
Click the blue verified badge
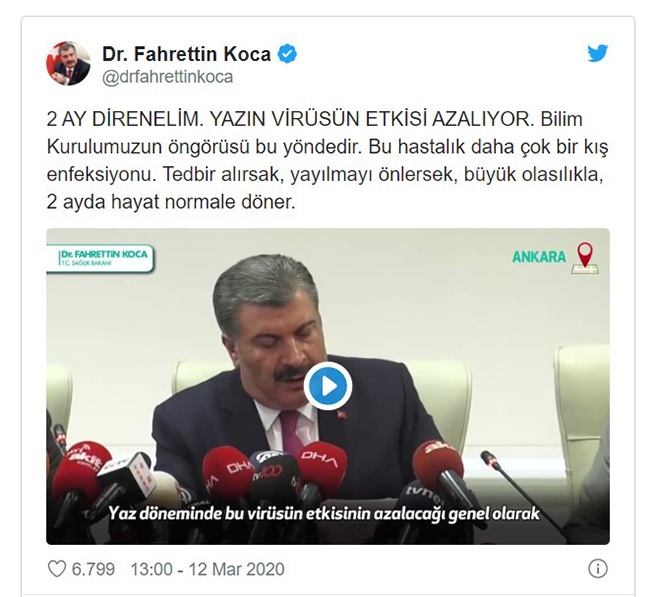(x=287, y=53)
